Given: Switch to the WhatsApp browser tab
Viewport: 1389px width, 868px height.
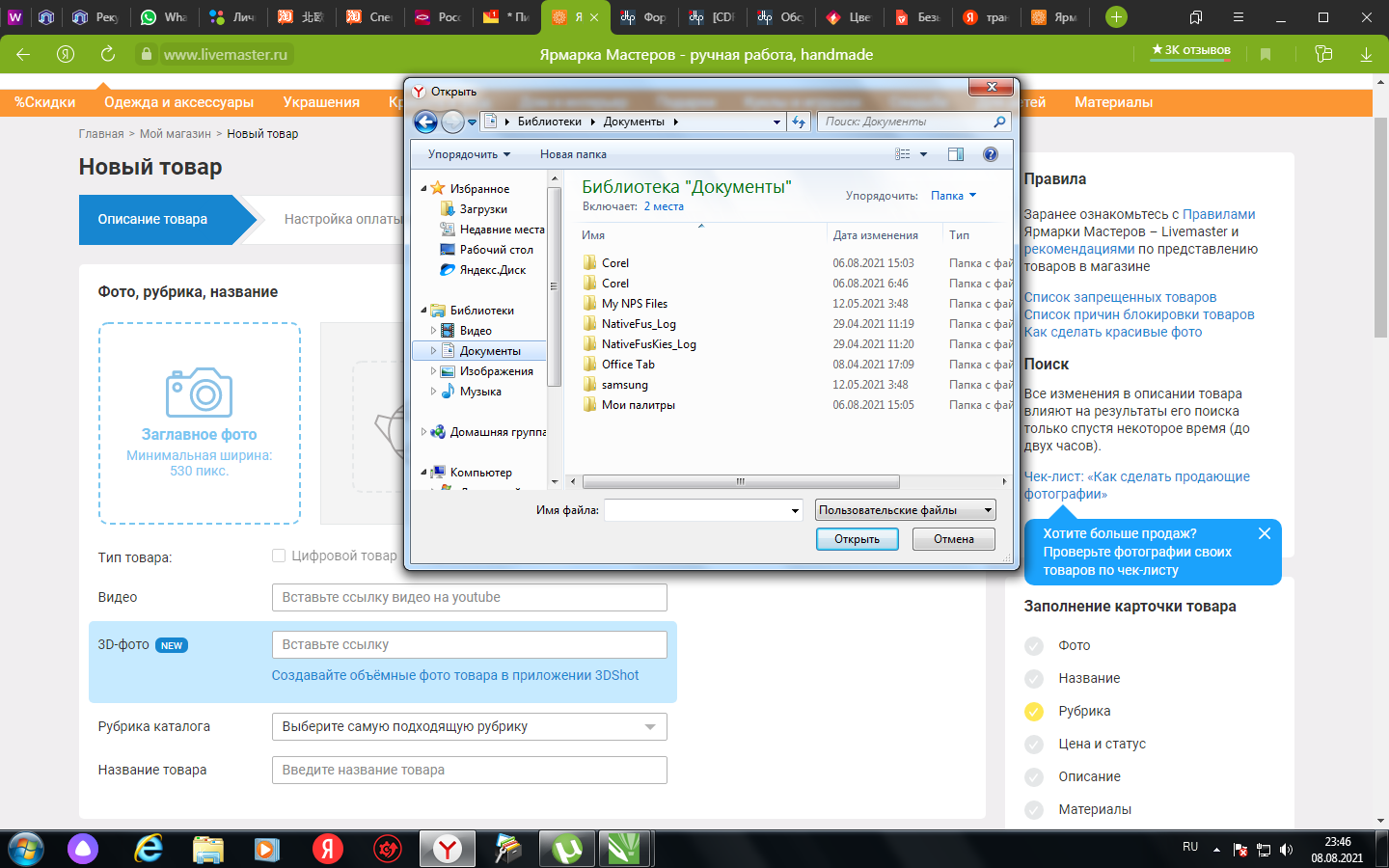Looking at the screenshot, I should (164, 17).
